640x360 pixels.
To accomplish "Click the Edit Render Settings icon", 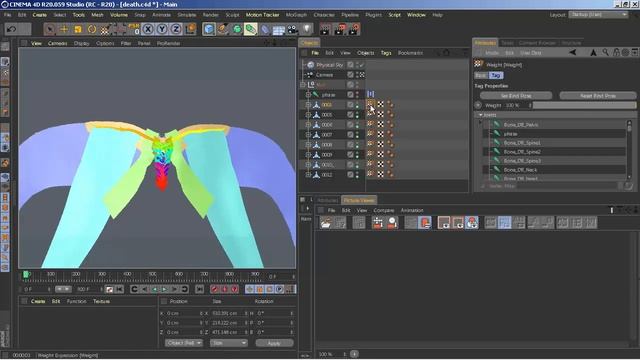I will (x=354, y=29).
